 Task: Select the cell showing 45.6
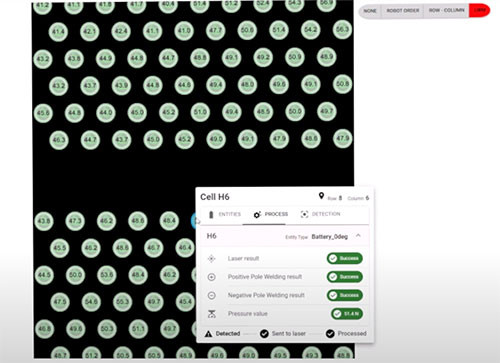[x=43, y=113]
